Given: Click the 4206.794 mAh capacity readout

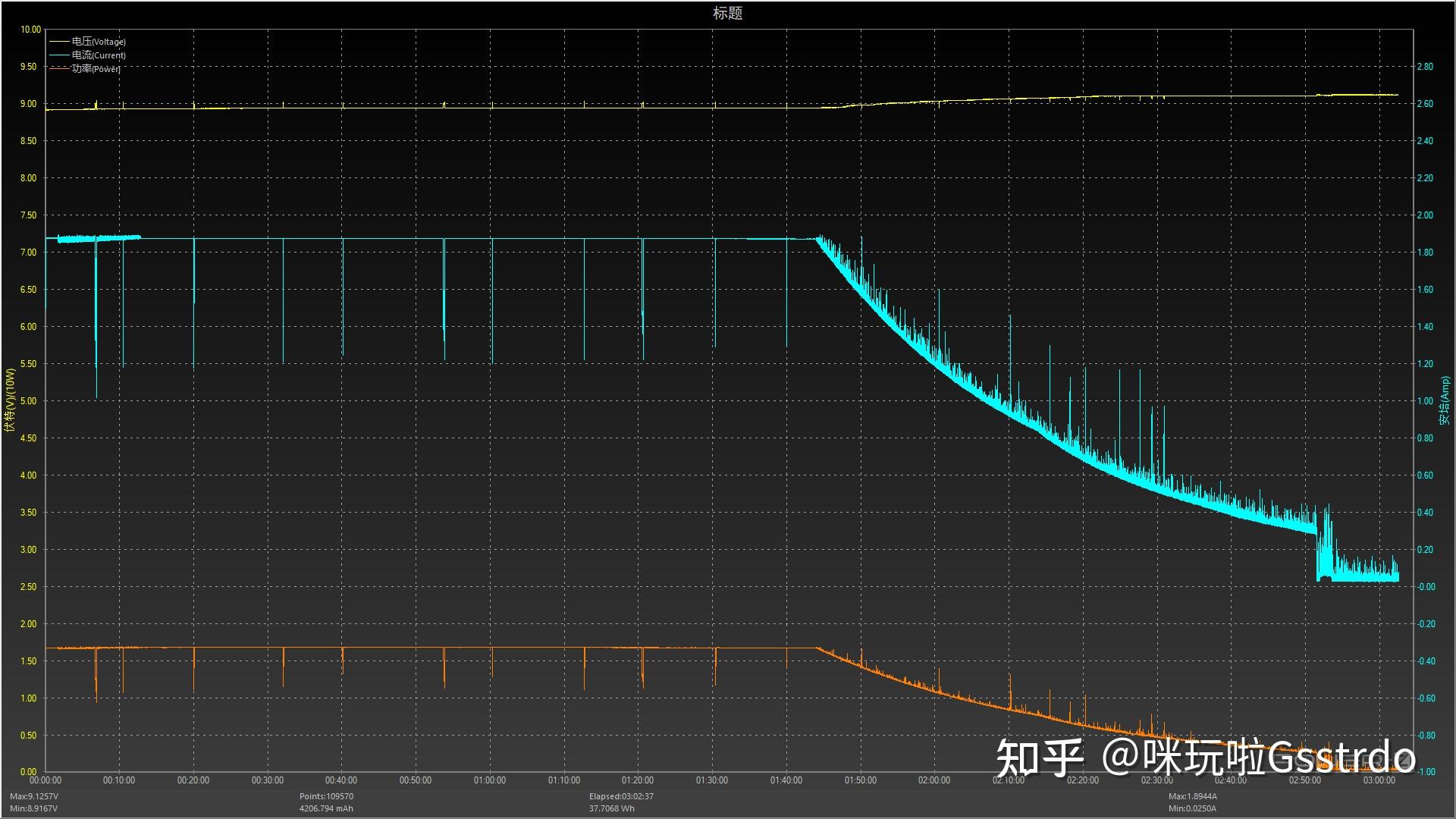Looking at the screenshot, I should [326, 809].
